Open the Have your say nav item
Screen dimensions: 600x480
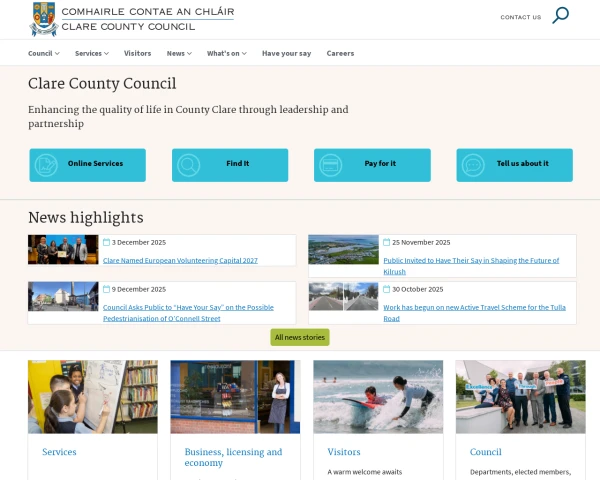pyautogui.click(x=287, y=53)
